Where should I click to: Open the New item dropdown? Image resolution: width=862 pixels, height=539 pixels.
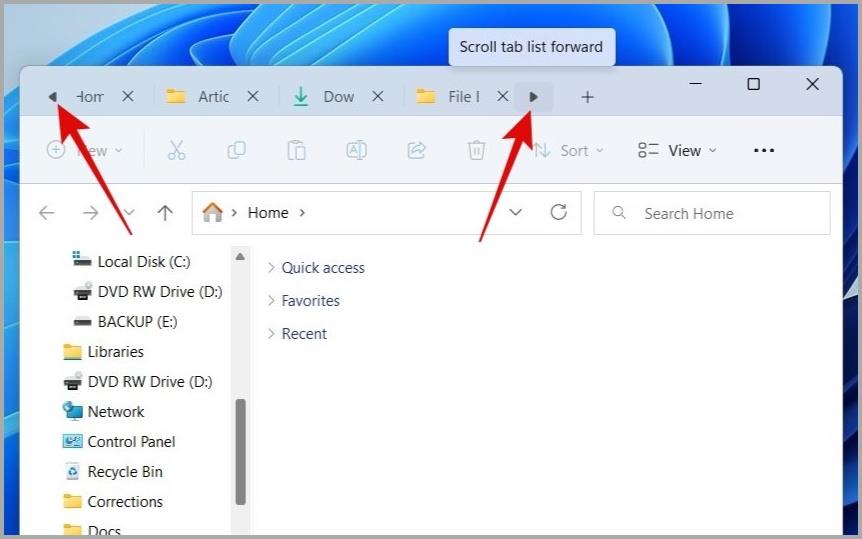(85, 150)
